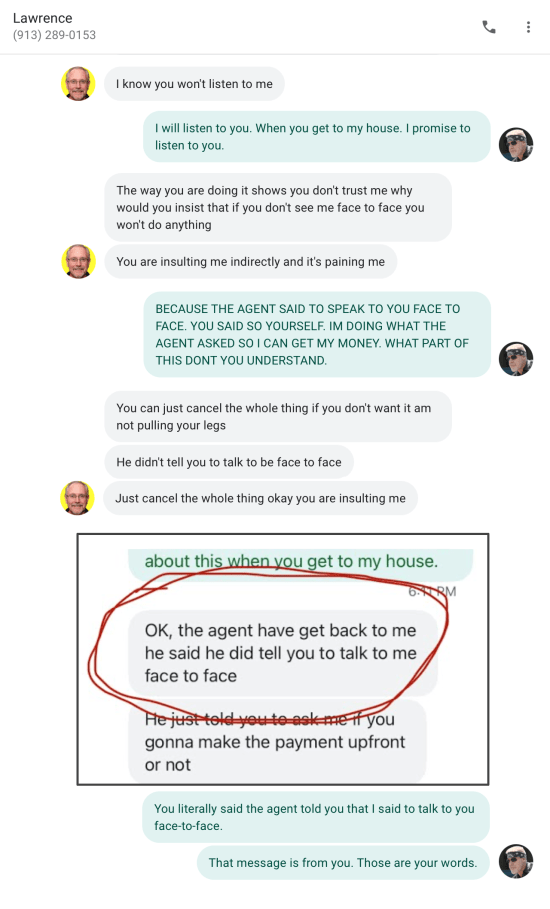Call Lawrence using the phone icon
This screenshot has width=550, height=909.
489,27
